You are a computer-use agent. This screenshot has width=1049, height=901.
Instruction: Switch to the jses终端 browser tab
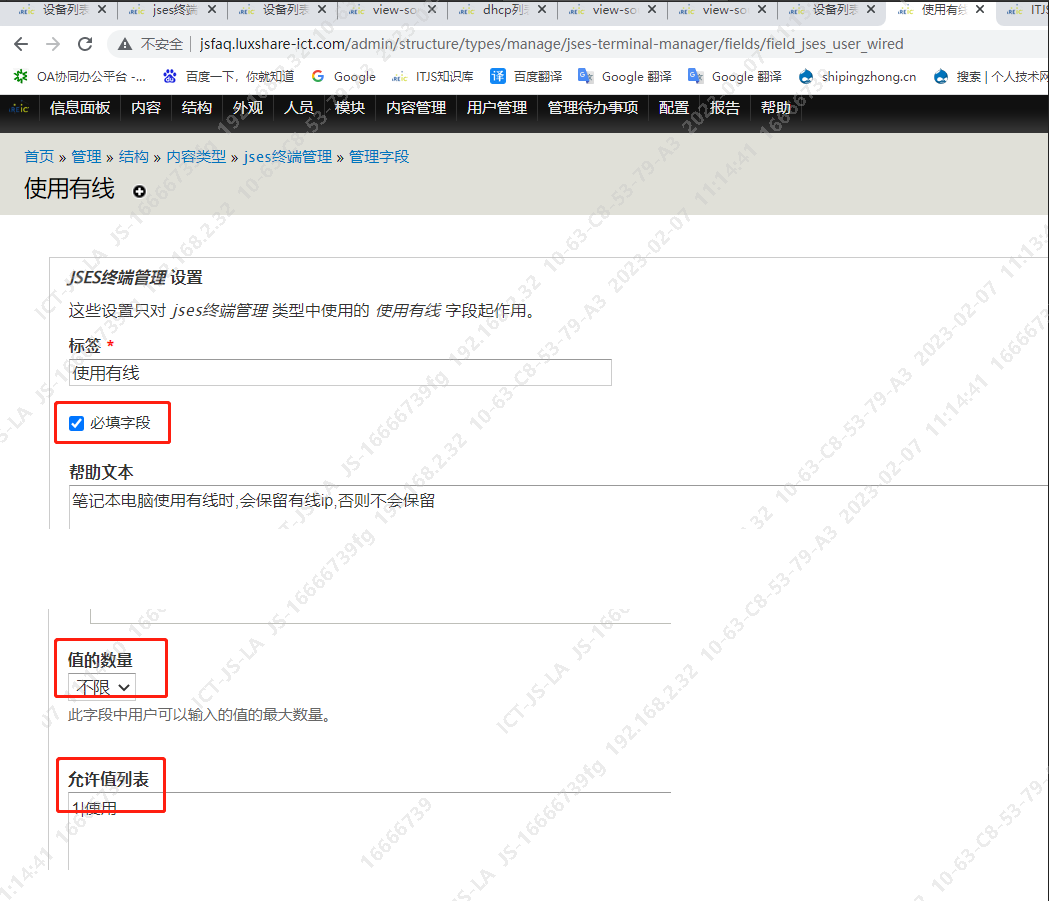click(x=174, y=10)
